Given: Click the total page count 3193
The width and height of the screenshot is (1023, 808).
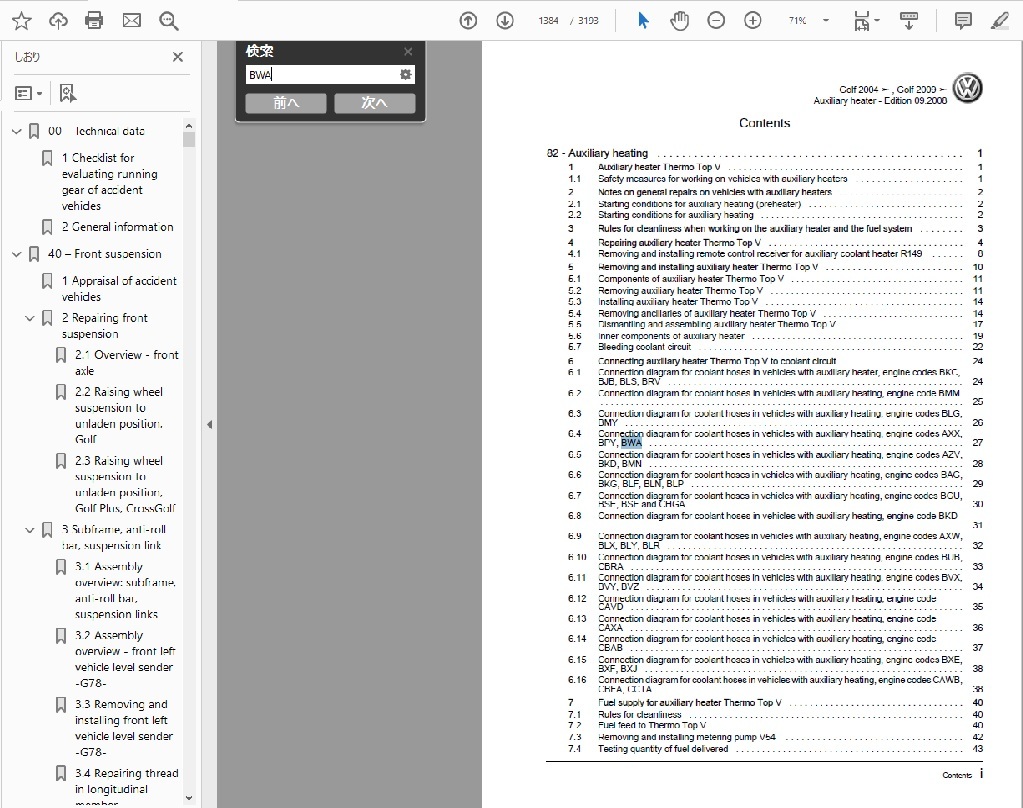Looking at the screenshot, I should 588,21.
